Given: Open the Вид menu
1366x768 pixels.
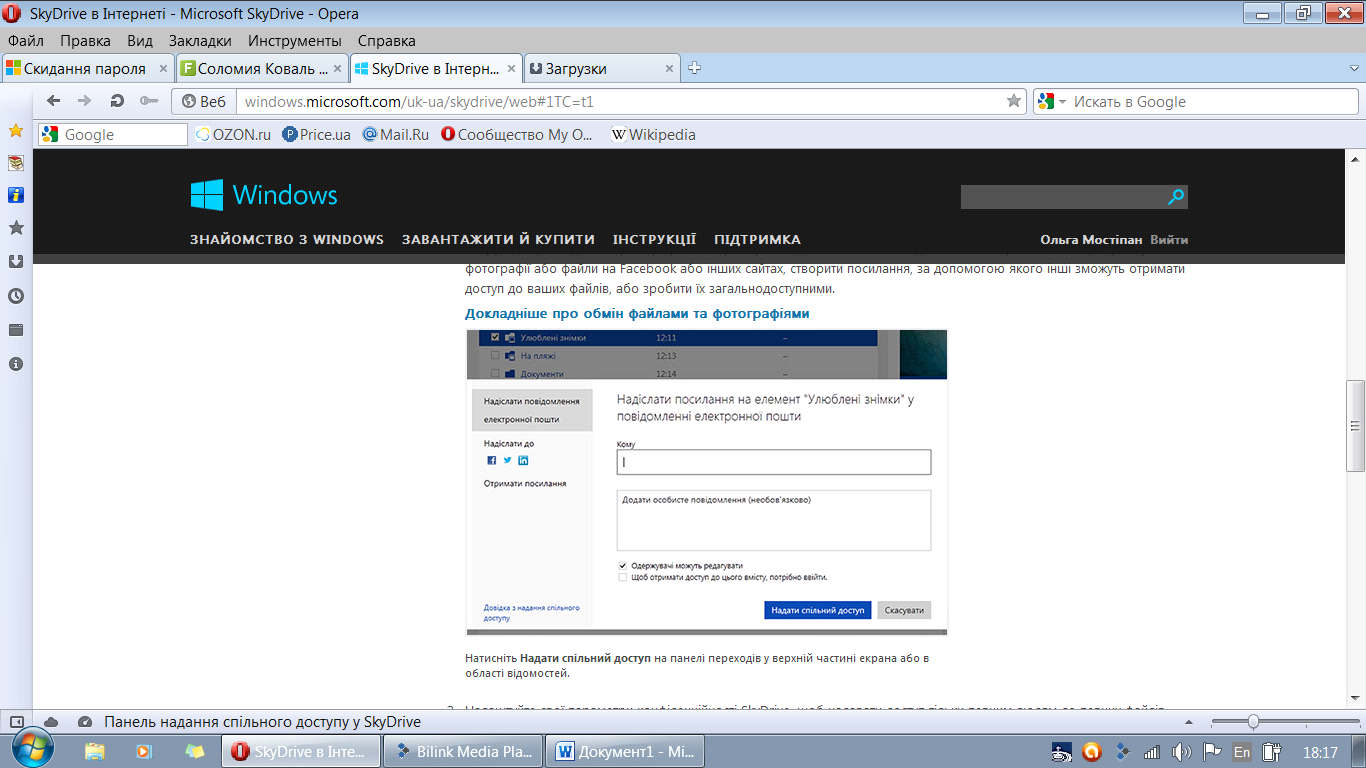Looking at the screenshot, I should click(x=140, y=41).
